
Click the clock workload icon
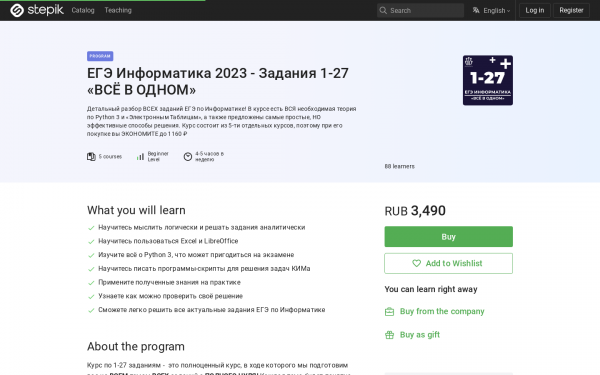point(188,157)
